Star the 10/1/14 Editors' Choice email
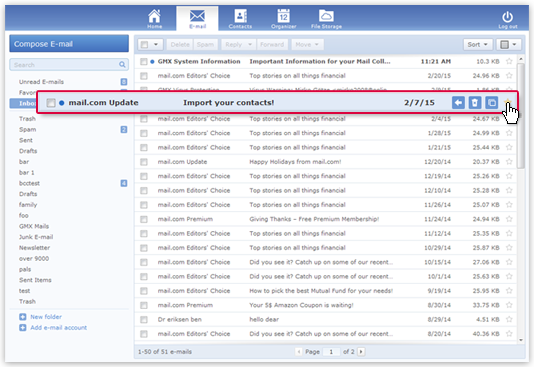 (x=509, y=276)
